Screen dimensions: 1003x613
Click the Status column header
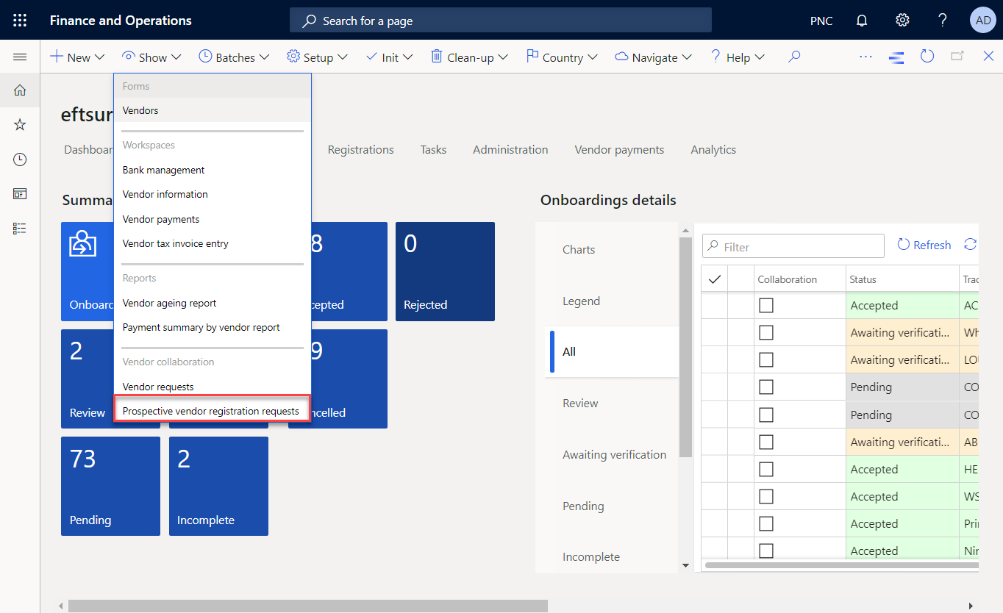pos(902,279)
